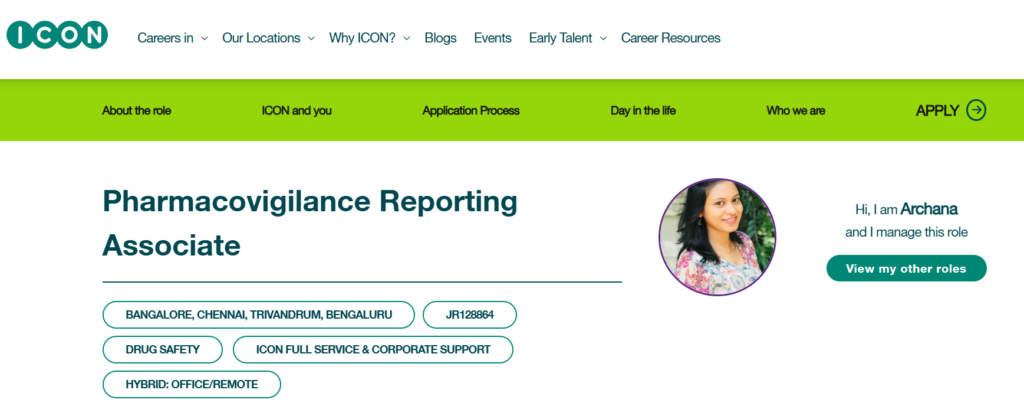Jump to Who we are section
The height and width of the screenshot is (416, 1024).
[795, 110]
